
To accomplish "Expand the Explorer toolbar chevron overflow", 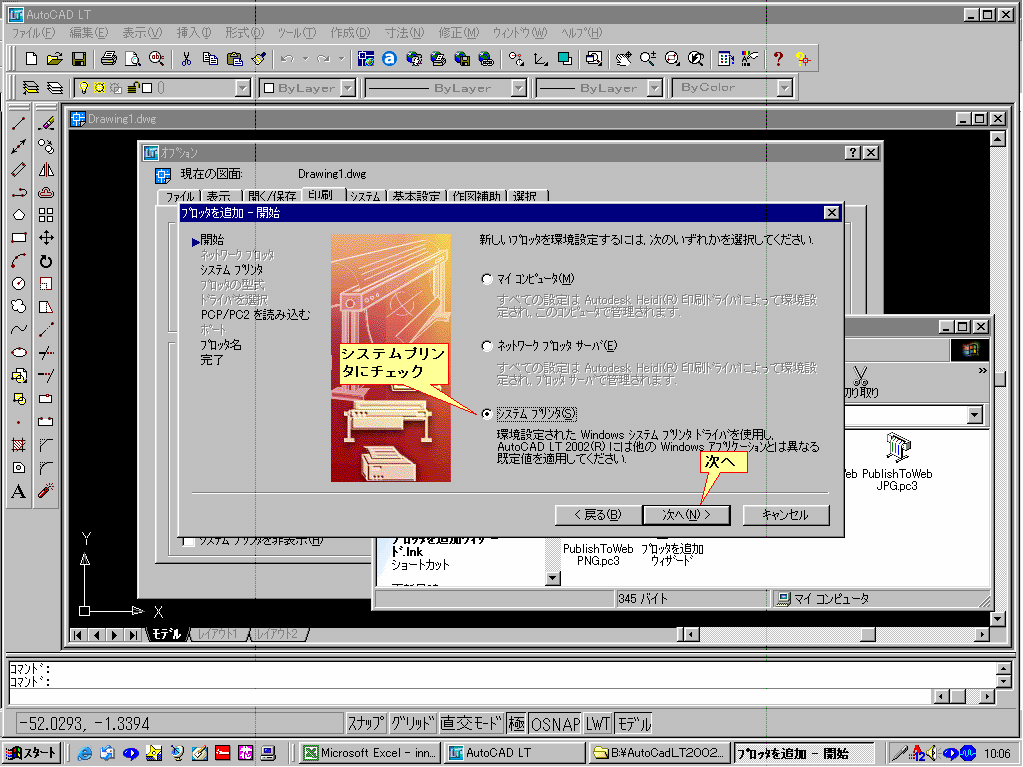I will (983, 370).
